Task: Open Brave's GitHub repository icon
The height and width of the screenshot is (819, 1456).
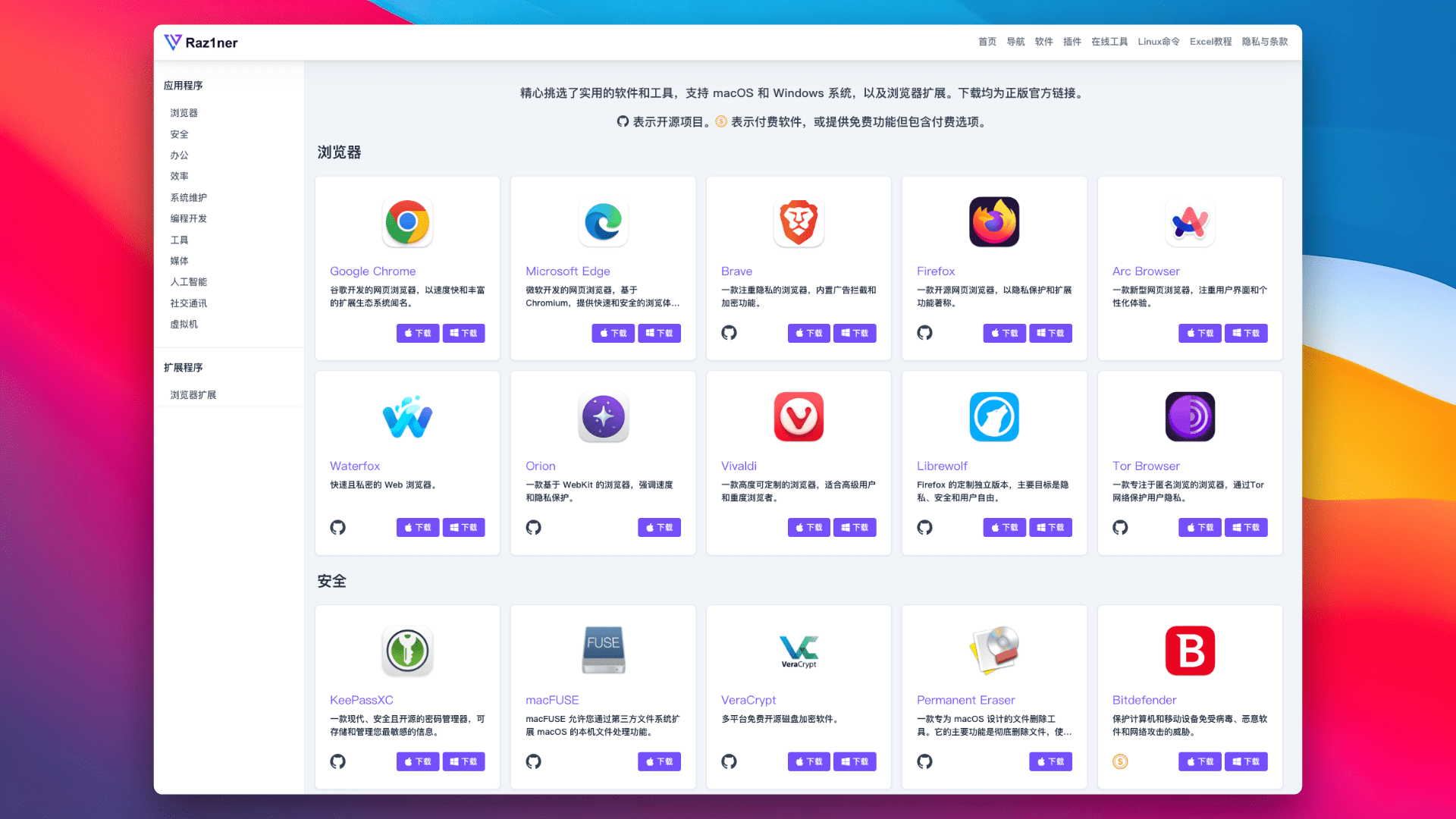Action: point(729,333)
